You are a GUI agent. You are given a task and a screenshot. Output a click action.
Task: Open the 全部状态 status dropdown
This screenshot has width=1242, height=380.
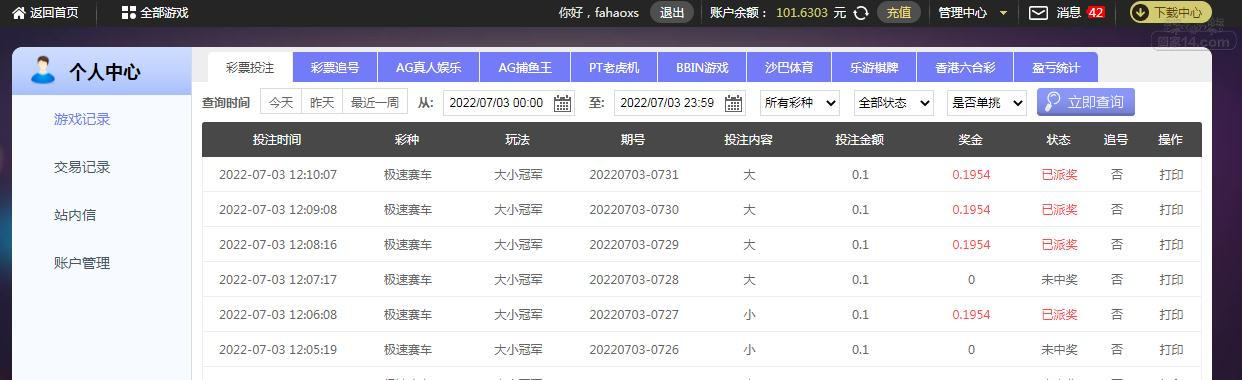coord(893,102)
